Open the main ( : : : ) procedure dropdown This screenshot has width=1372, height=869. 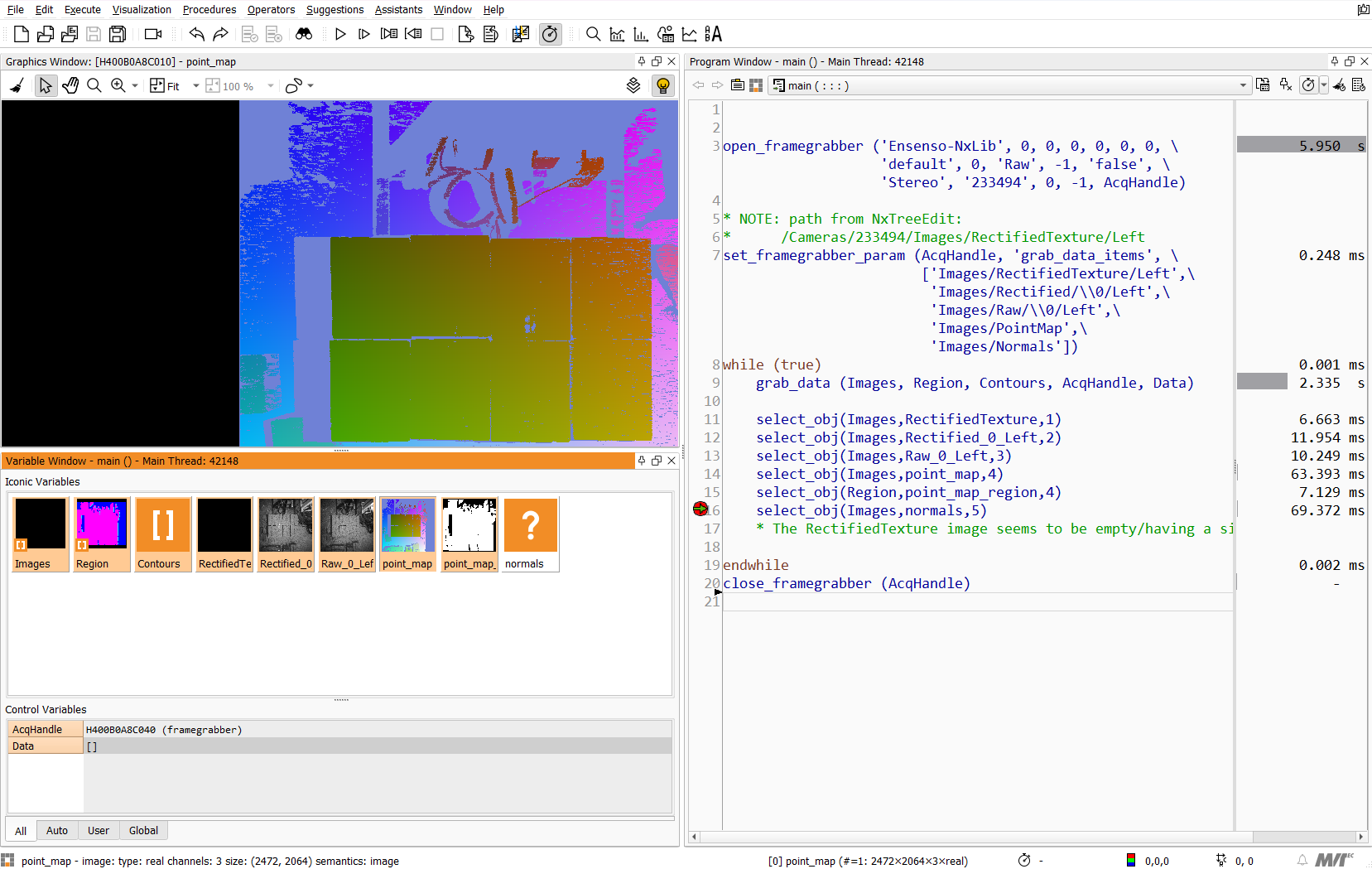[x=1009, y=85]
